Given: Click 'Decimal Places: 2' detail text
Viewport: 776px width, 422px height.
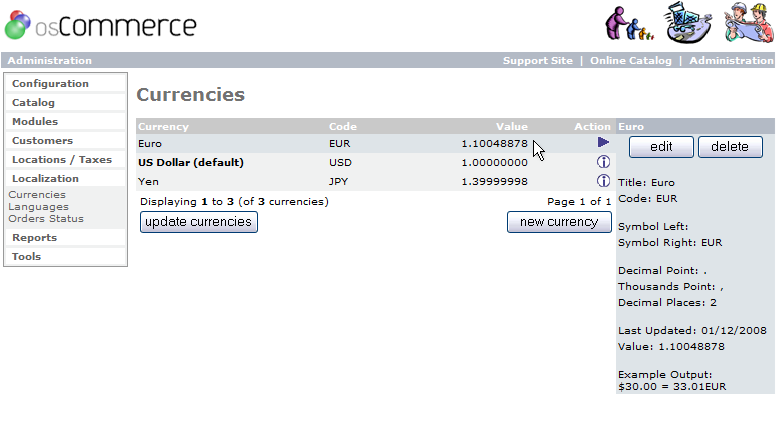Looking at the screenshot, I should pos(667,303).
